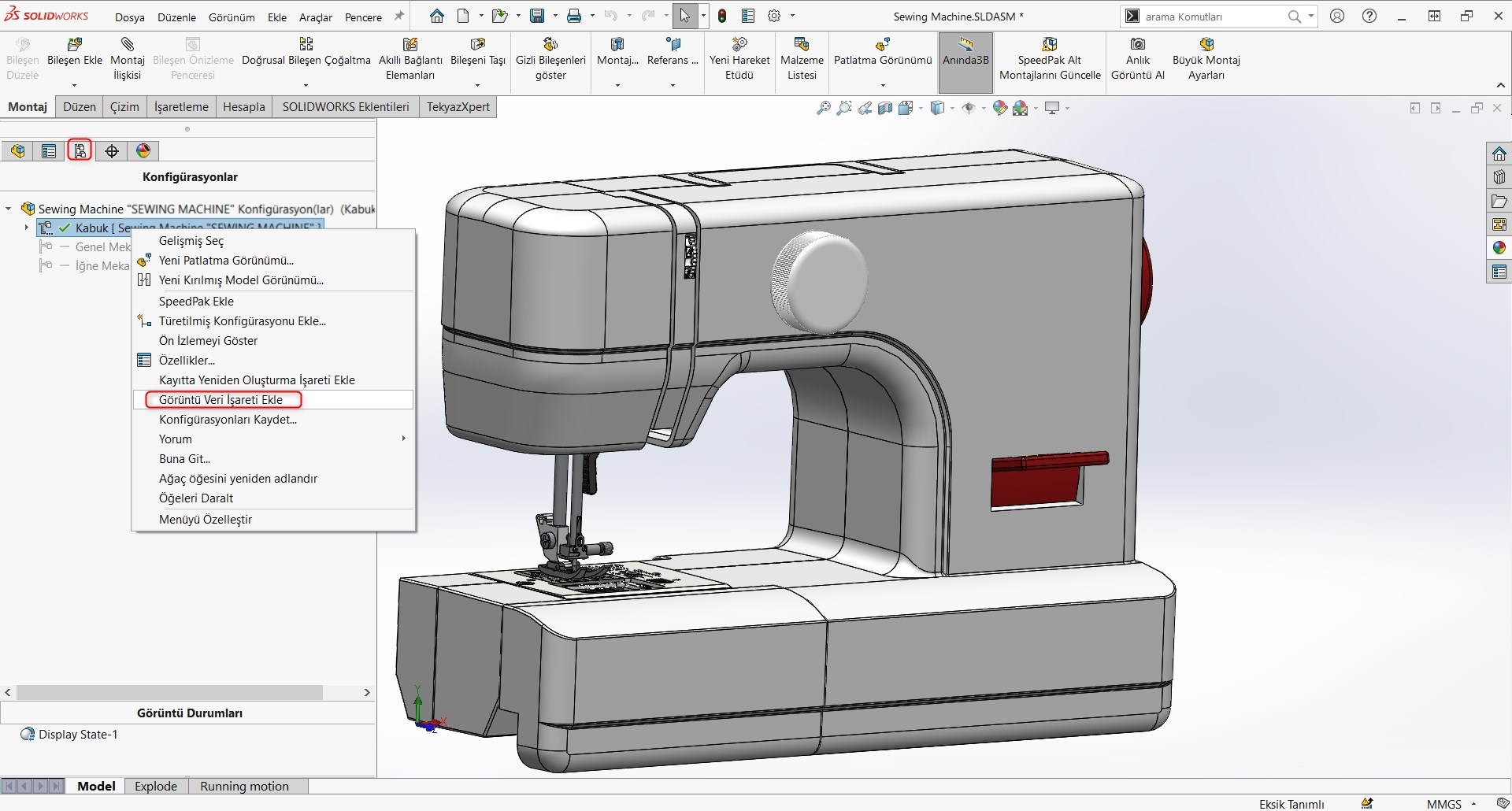The width and height of the screenshot is (1512, 811).
Task: Start Yeni Hareket Etüdü
Action: pos(739,59)
